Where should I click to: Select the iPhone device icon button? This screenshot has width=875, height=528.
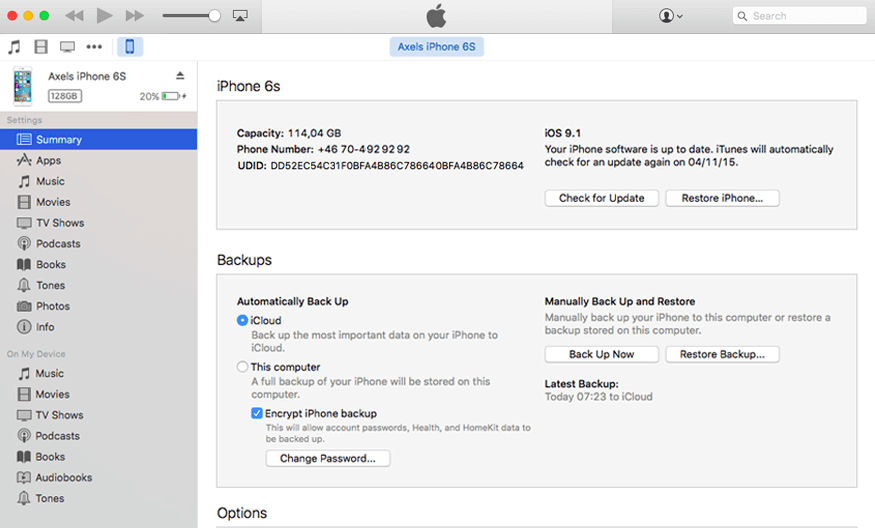coord(129,47)
